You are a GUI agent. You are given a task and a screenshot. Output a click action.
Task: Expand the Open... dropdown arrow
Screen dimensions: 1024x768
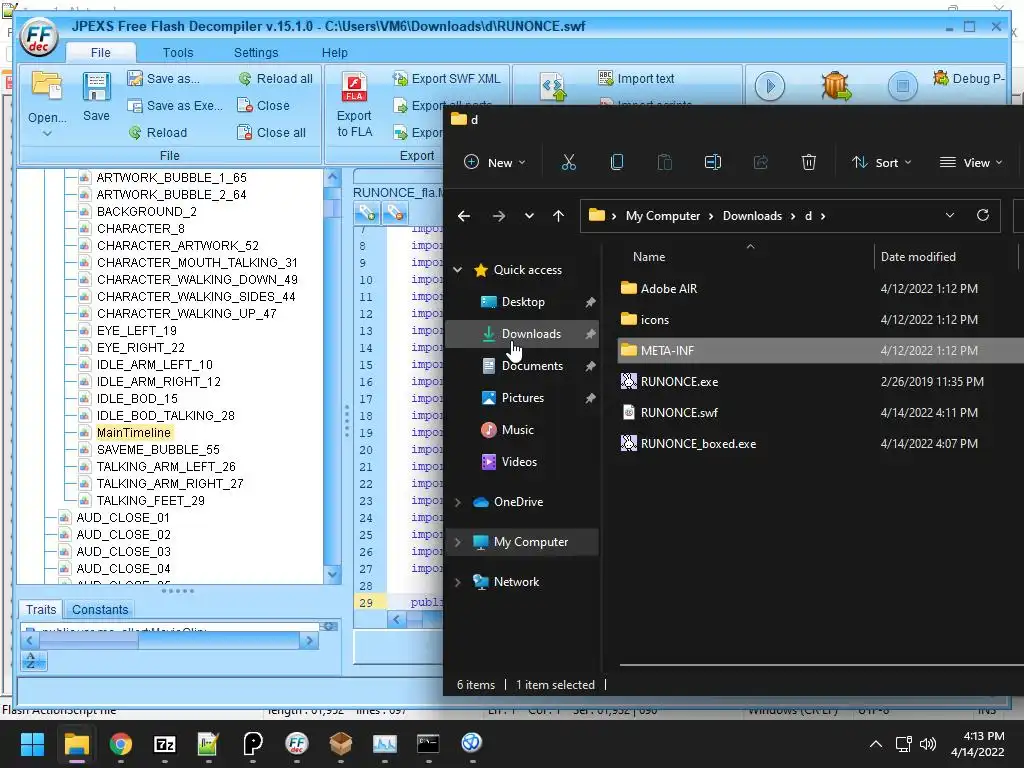point(47,134)
